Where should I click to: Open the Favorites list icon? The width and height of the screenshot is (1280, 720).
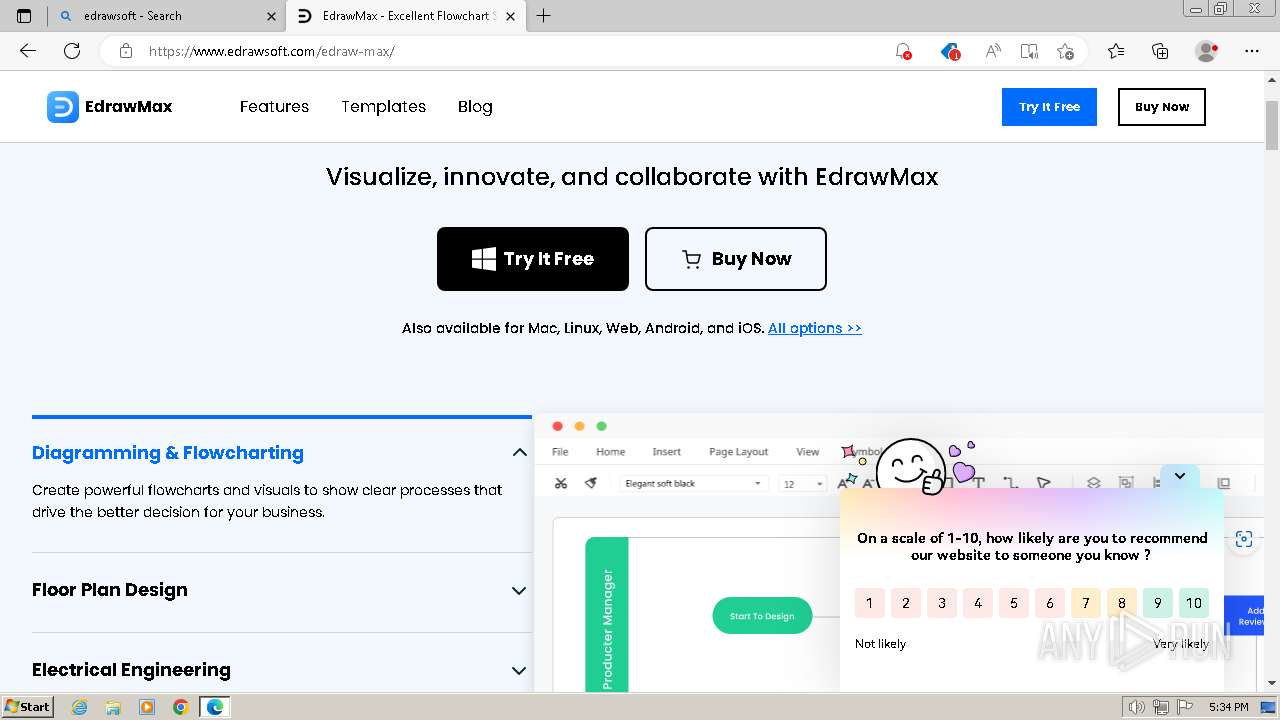click(x=1116, y=51)
